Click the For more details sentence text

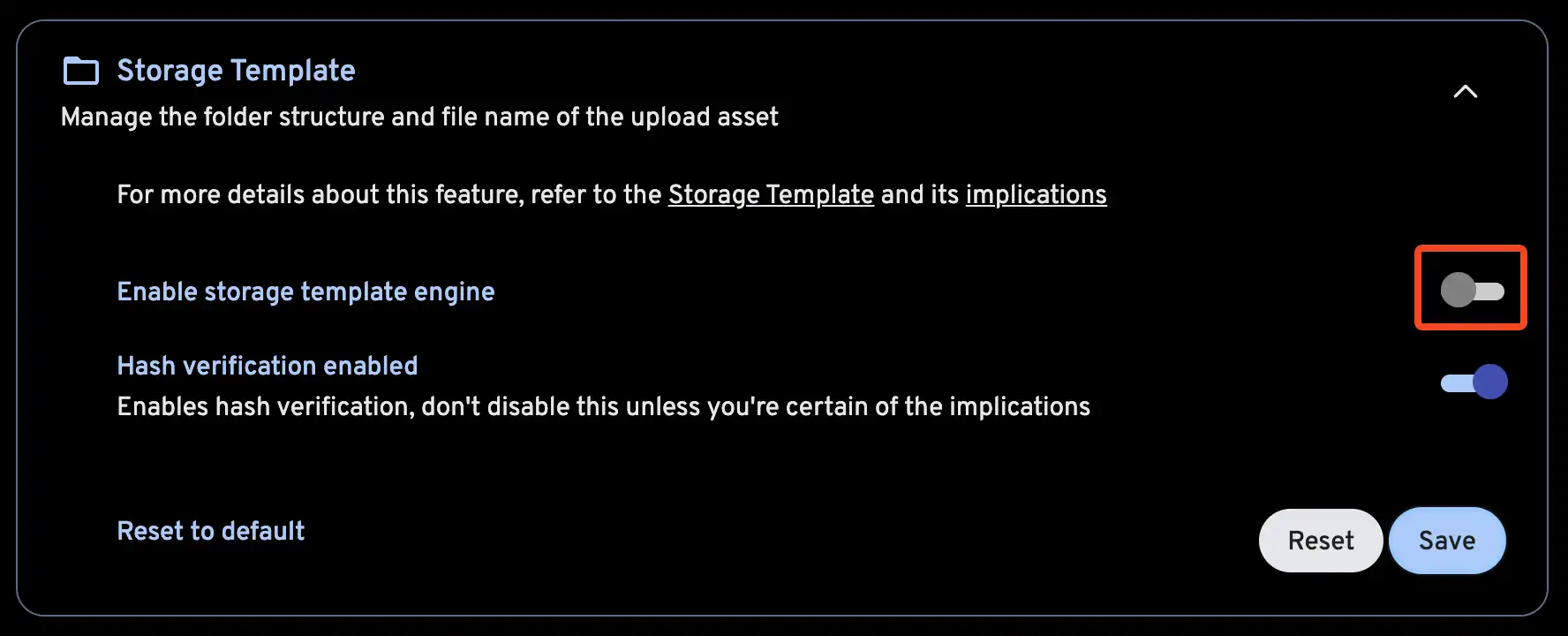pyautogui.click(x=388, y=194)
